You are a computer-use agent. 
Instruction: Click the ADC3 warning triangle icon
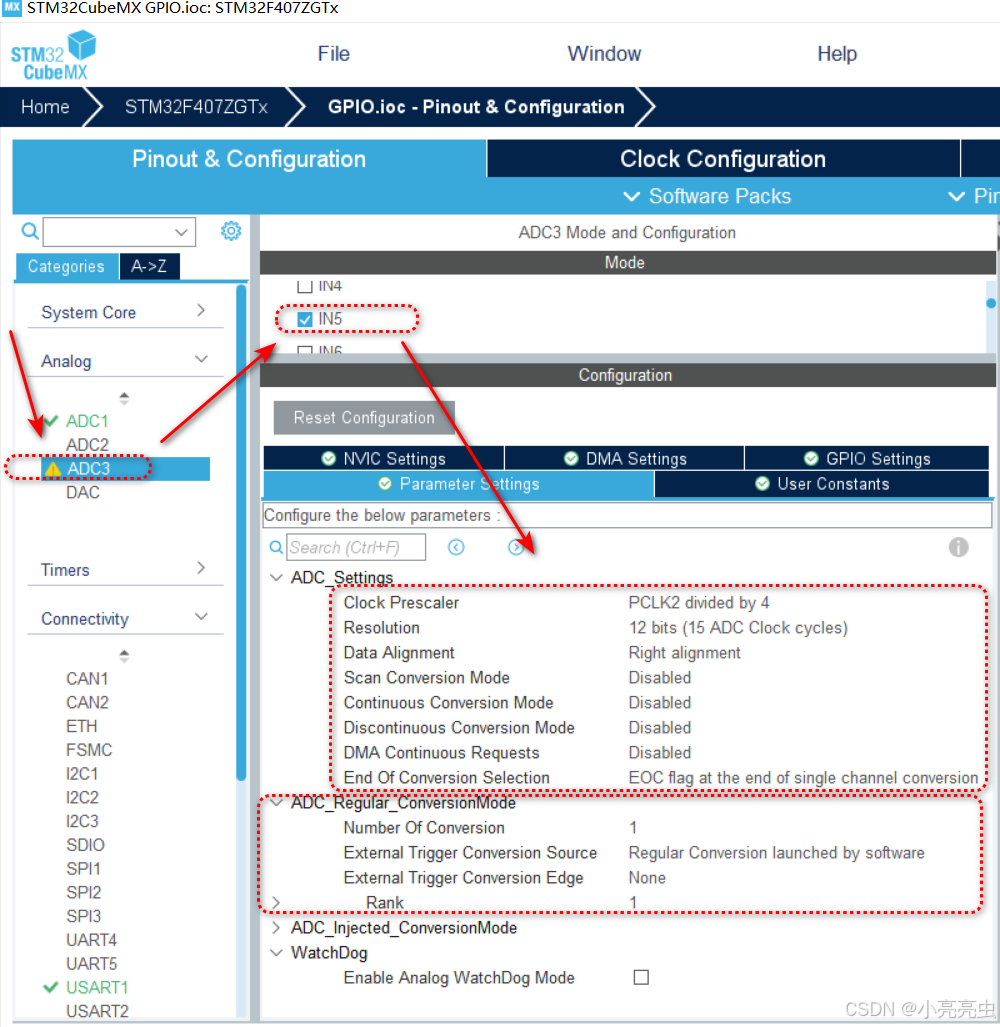tap(53, 469)
